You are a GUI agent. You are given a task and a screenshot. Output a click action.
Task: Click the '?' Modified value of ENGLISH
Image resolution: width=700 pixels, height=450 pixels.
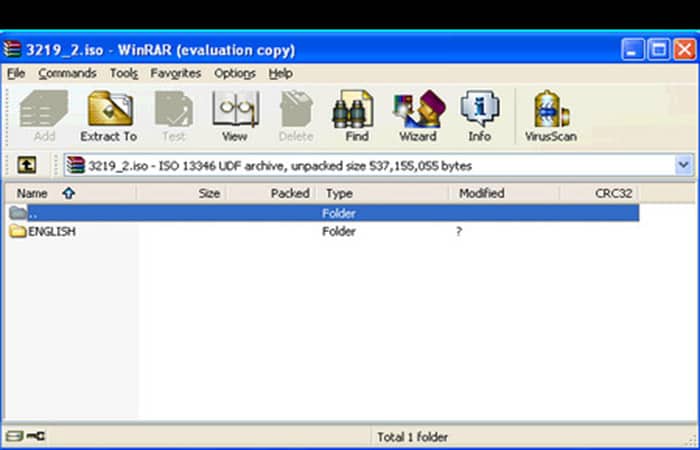click(x=459, y=231)
